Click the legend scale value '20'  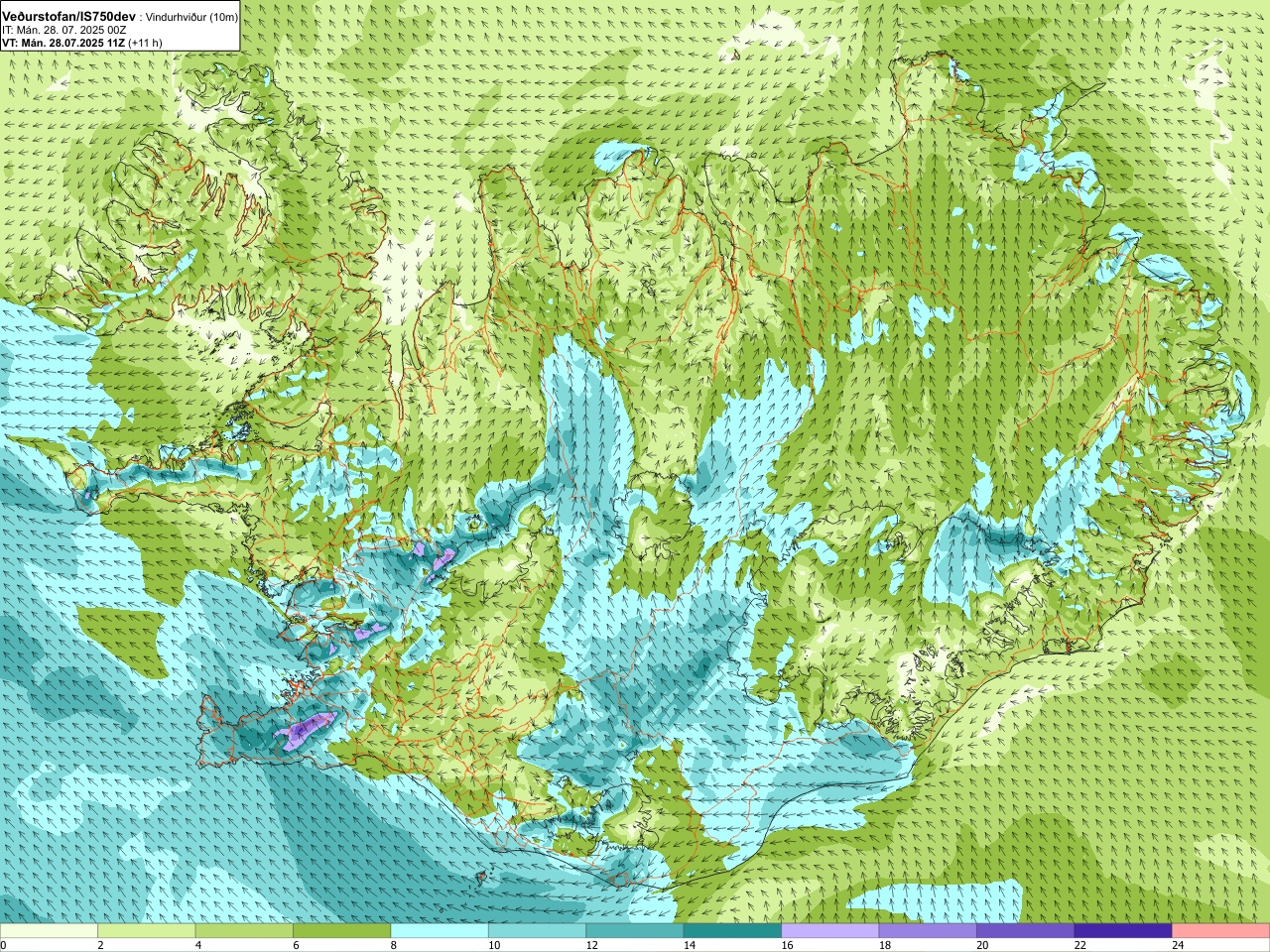click(x=982, y=945)
